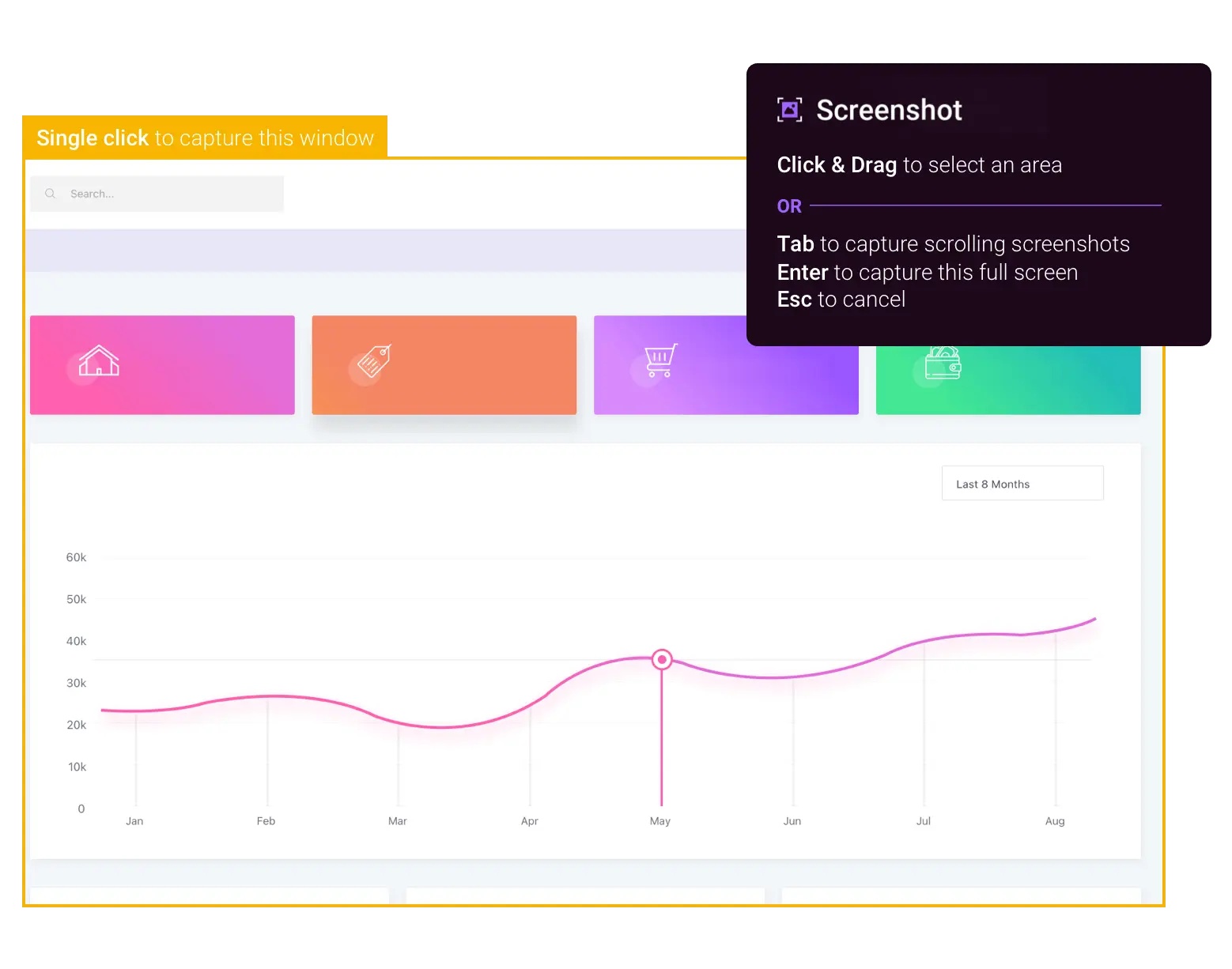
Task: Click the Jan month label
Action: point(134,821)
